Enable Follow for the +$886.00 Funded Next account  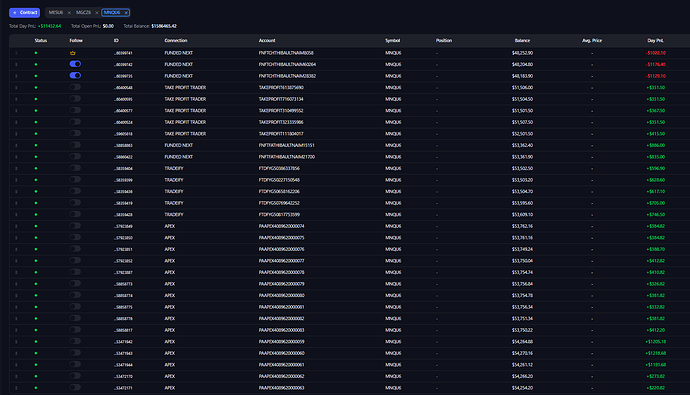pos(75,145)
